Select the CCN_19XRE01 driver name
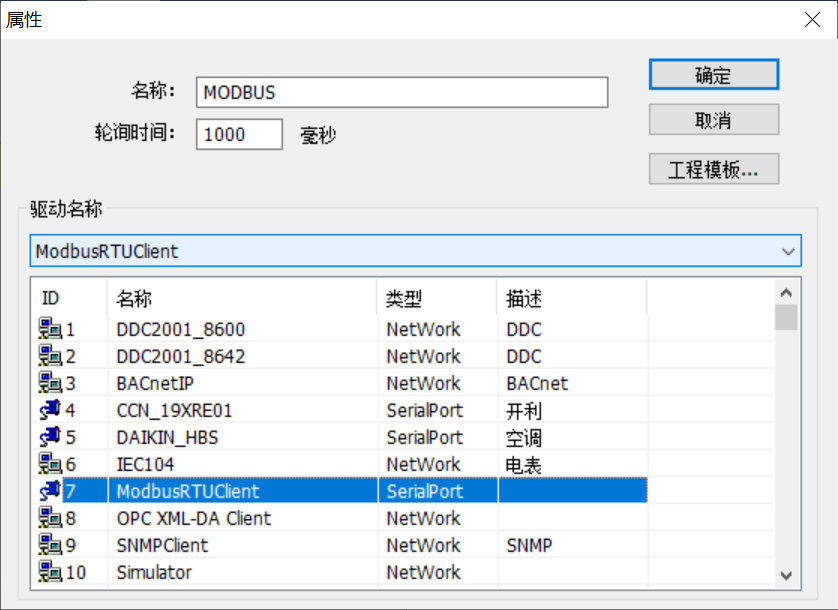The height and width of the screenshot is (610, 838). click(174, 411)
